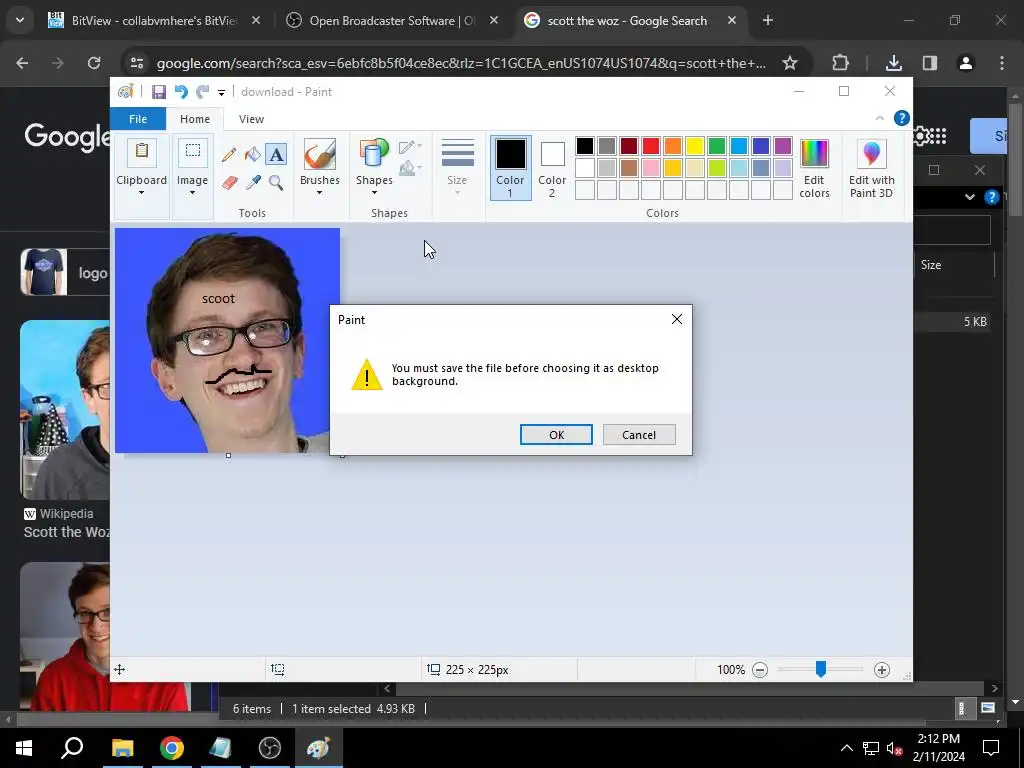The image size is (1024, 768).
Task: Open the Customize Quick Access Toolbar arrow
Action: (221, 93)
